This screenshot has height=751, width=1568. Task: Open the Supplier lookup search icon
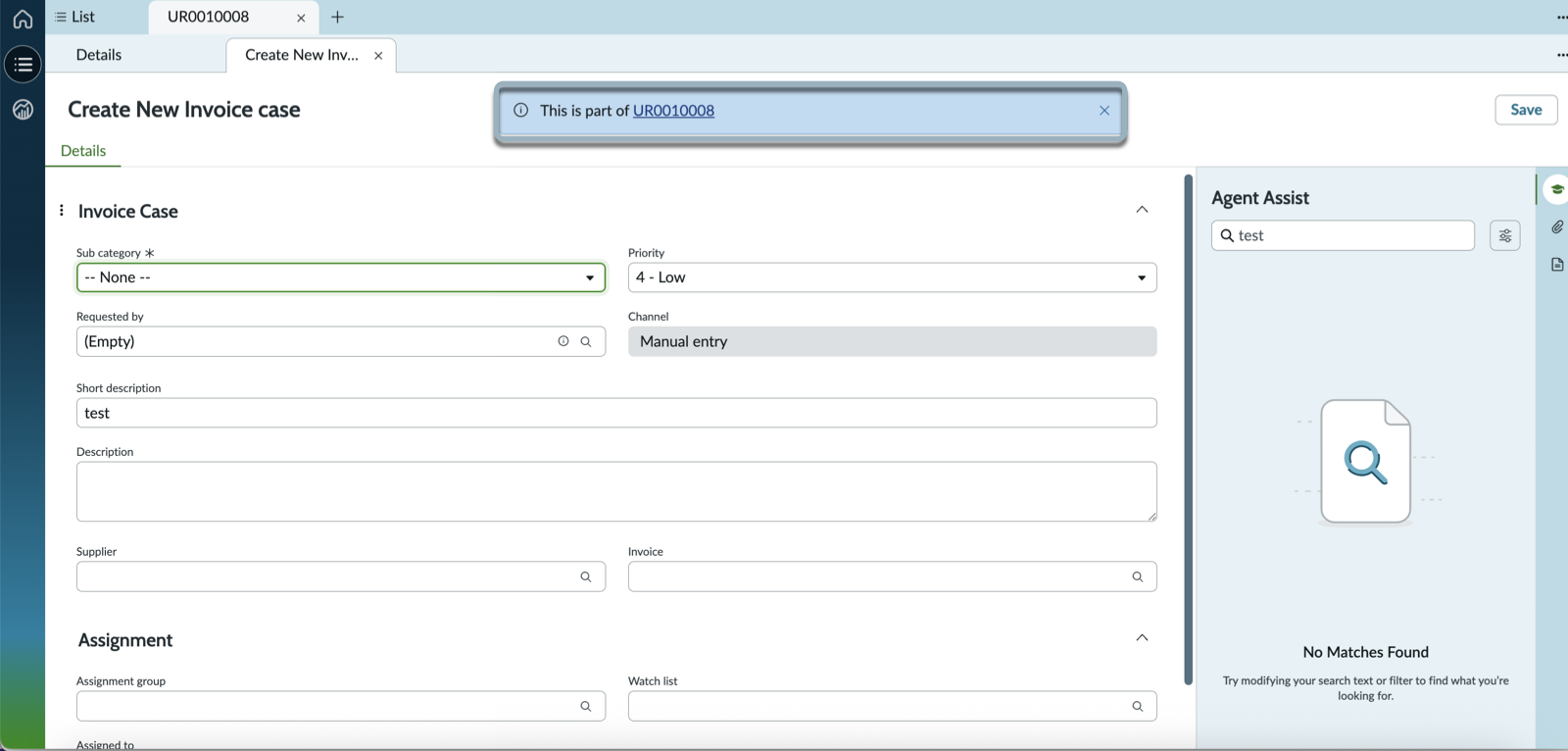pos(586,576)
